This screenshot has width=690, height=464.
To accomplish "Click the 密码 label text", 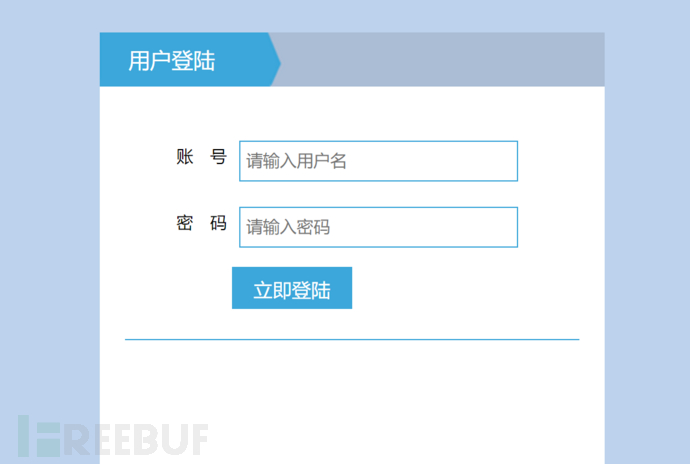I will [202, 223].
